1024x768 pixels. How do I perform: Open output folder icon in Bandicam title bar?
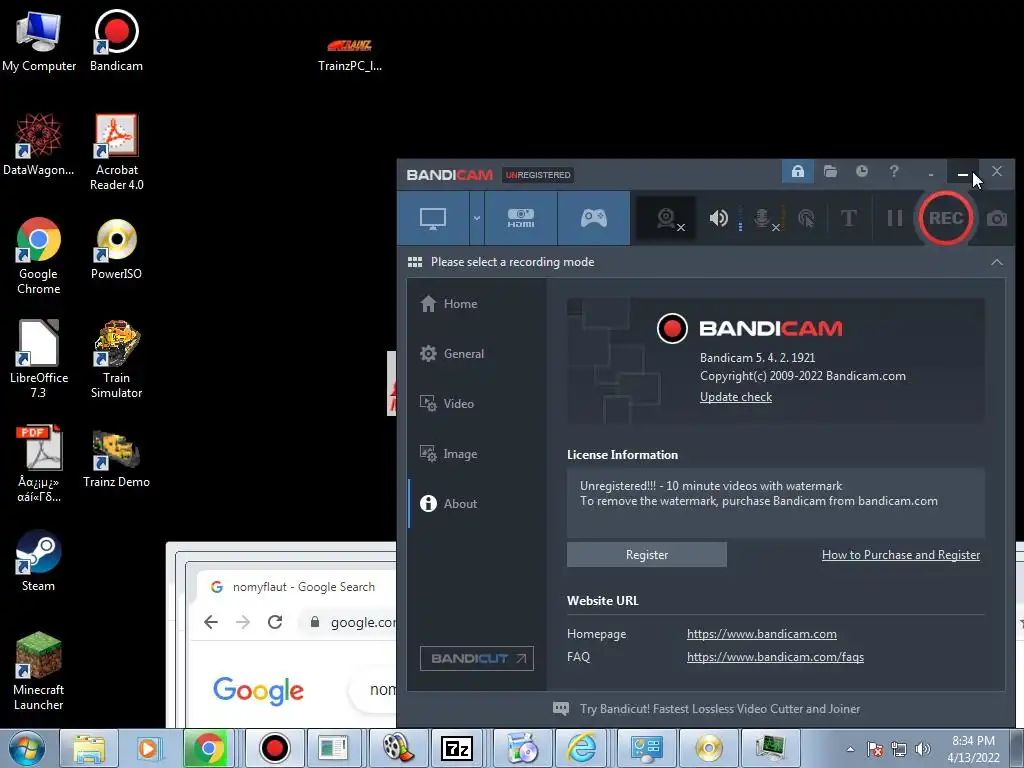click(x=830, y=172)
